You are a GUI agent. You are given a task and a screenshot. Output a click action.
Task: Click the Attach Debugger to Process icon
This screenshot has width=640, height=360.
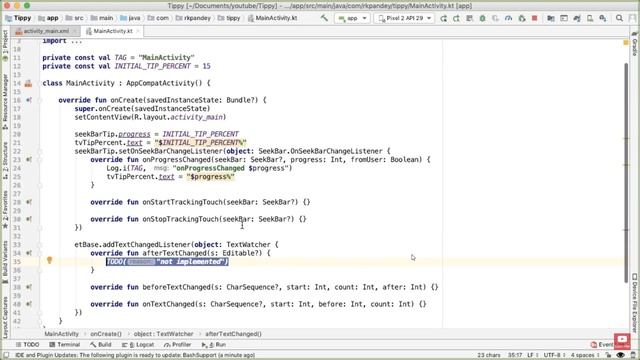coord(522,18)
